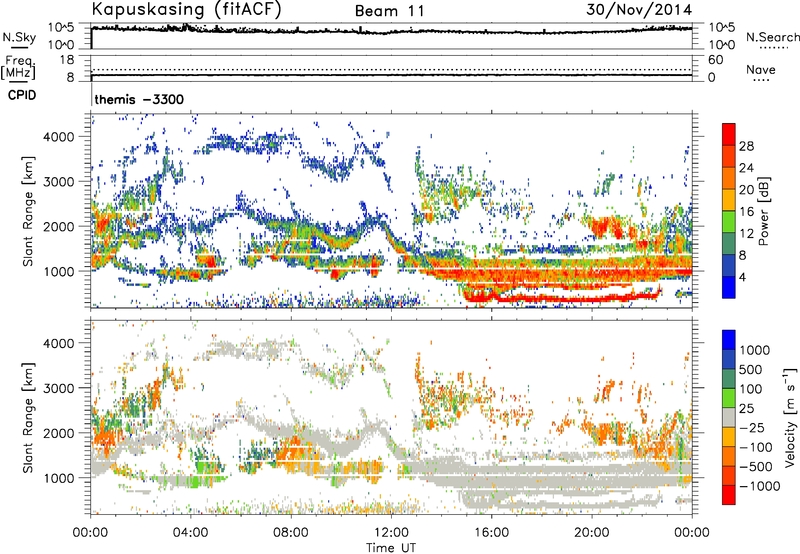
Task: Click the velocity panel 'Slant Range [km]' axis title
Action: pos(28,417)
